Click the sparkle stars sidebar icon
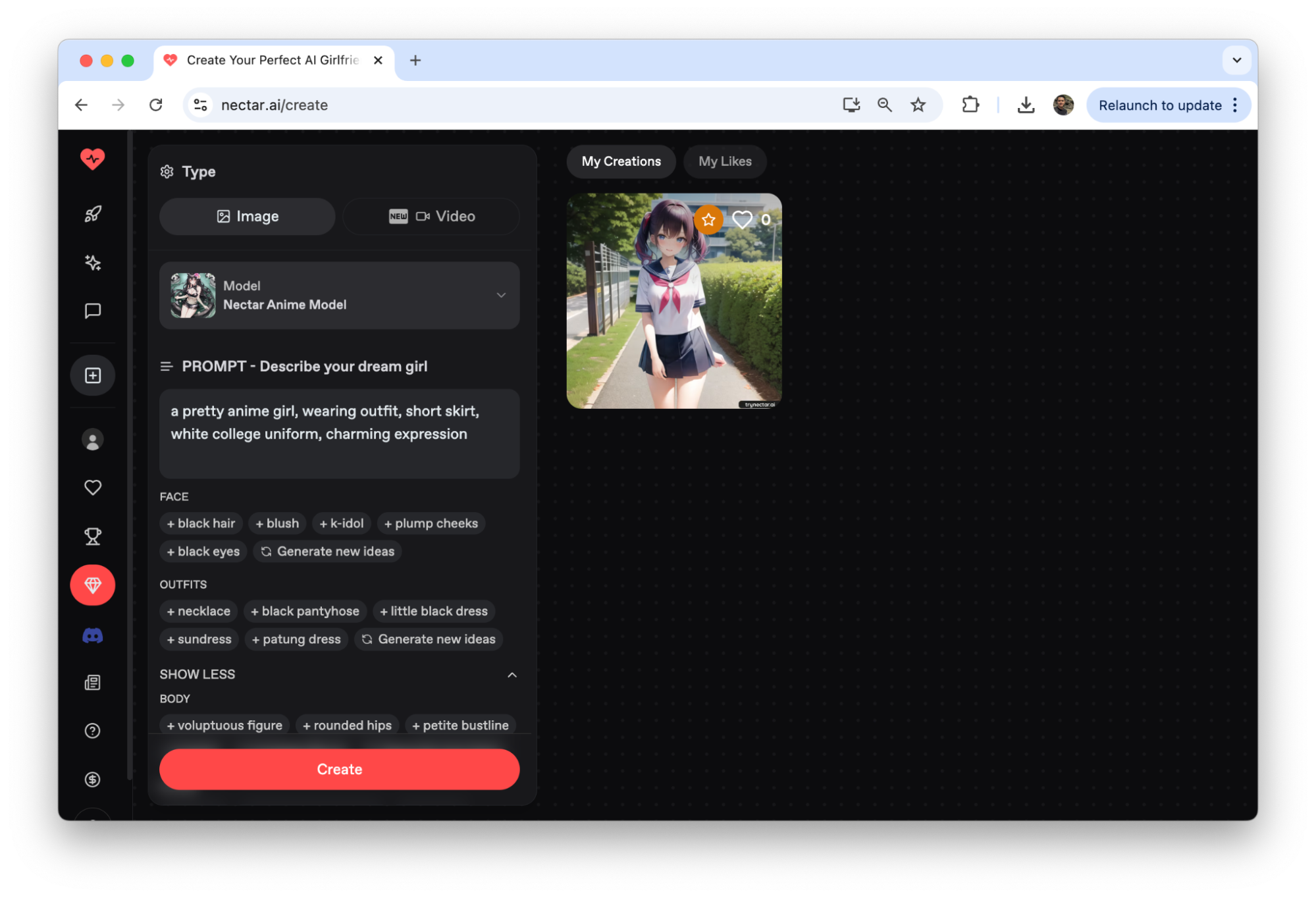This screenshot has height=898, width=1316. coord(93,263)
